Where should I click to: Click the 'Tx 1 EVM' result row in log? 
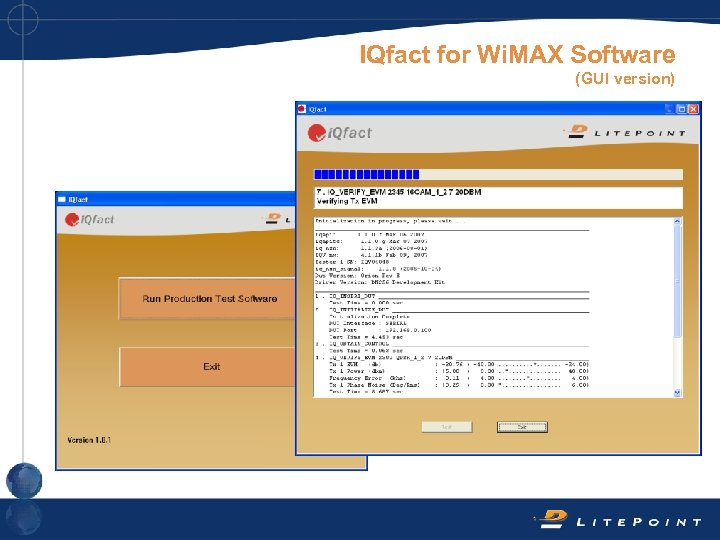pyautogui.click(x=459, y=364)
